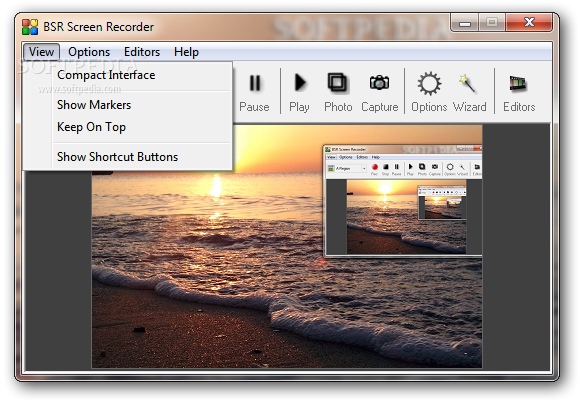Toggle Keep On Top option
The image size is (580, 402).
(128, 127)
